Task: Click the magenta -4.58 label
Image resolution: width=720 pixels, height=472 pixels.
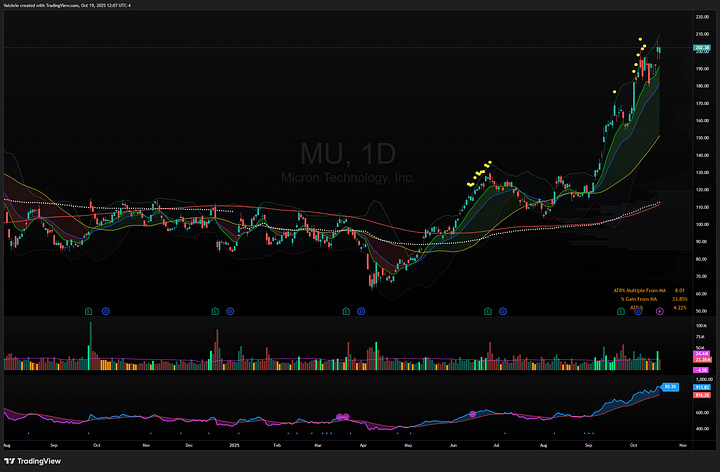Action: 702,370
